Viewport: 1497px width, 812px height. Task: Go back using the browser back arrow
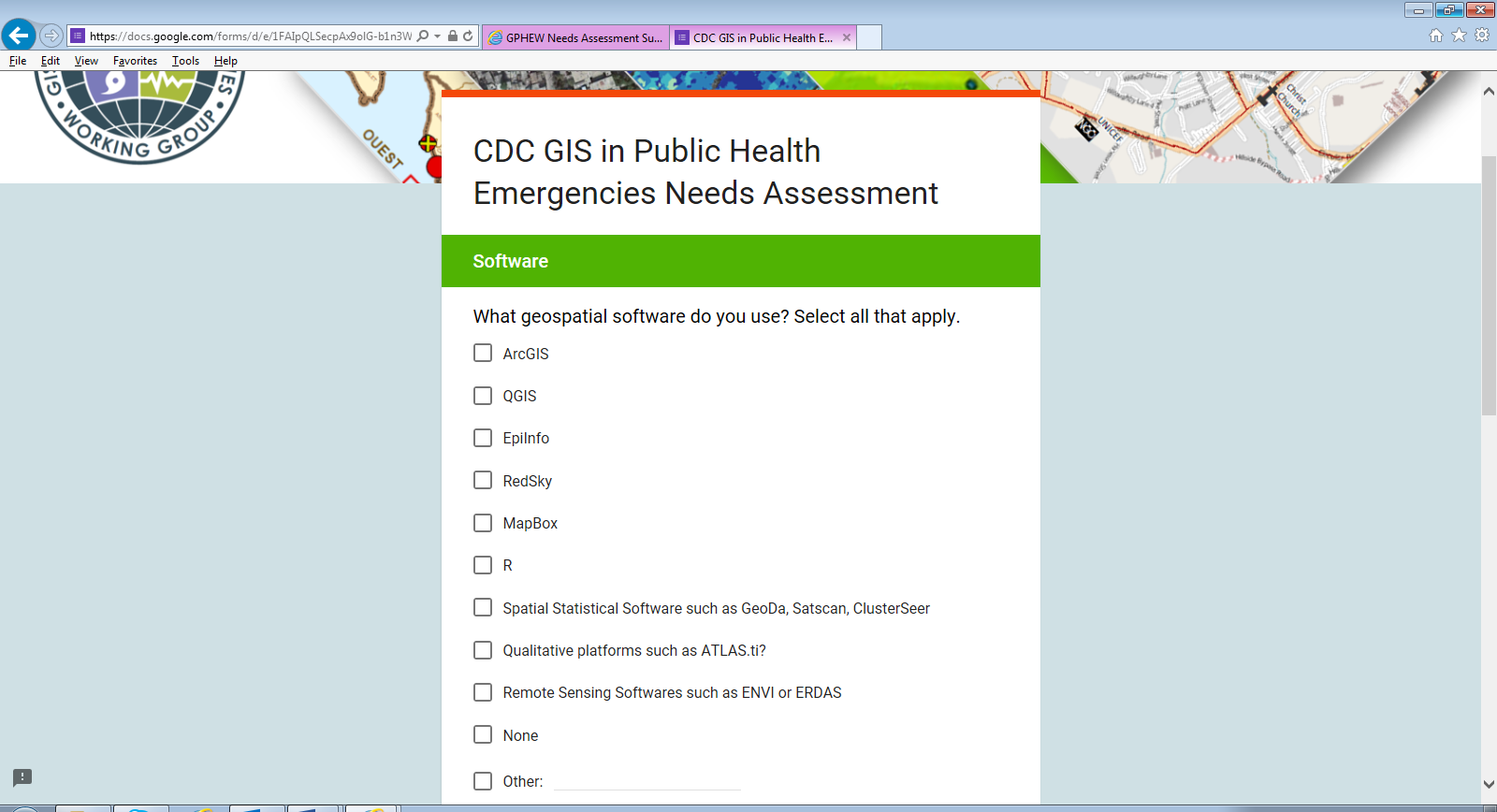pos(19,36)
